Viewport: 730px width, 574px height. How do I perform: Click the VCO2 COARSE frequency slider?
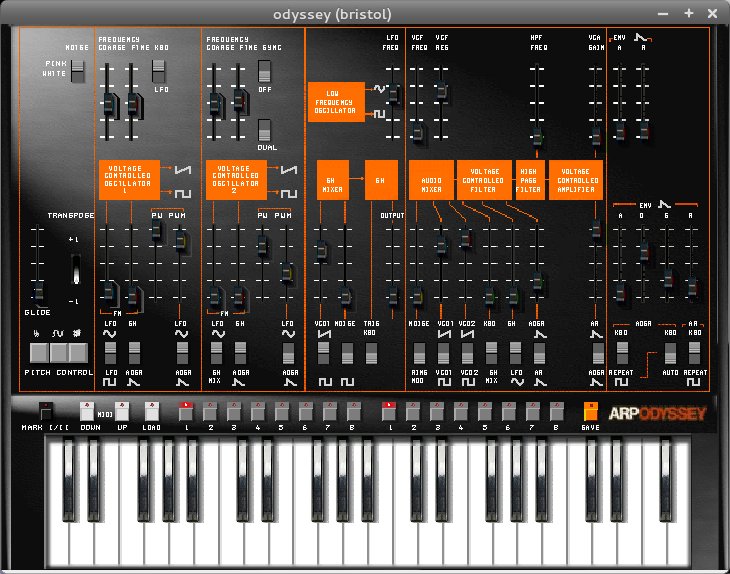click(x=214, y=103)
